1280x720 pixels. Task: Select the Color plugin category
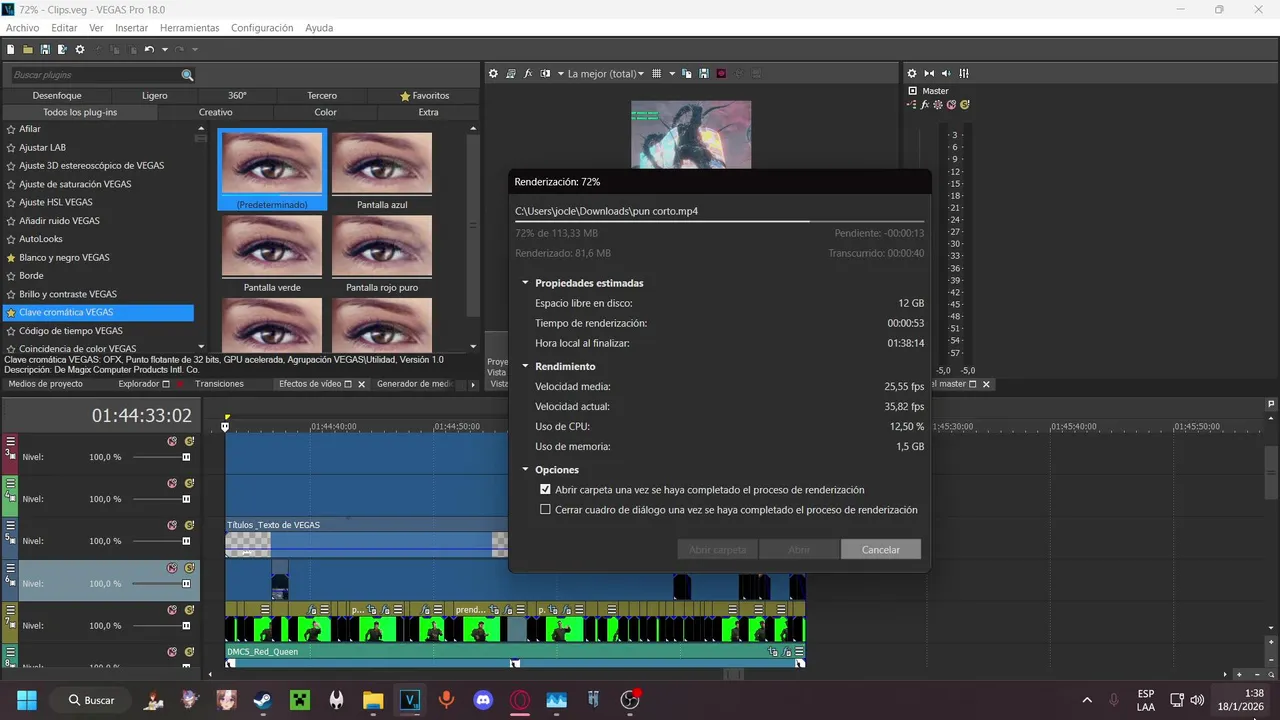[326, 112]
